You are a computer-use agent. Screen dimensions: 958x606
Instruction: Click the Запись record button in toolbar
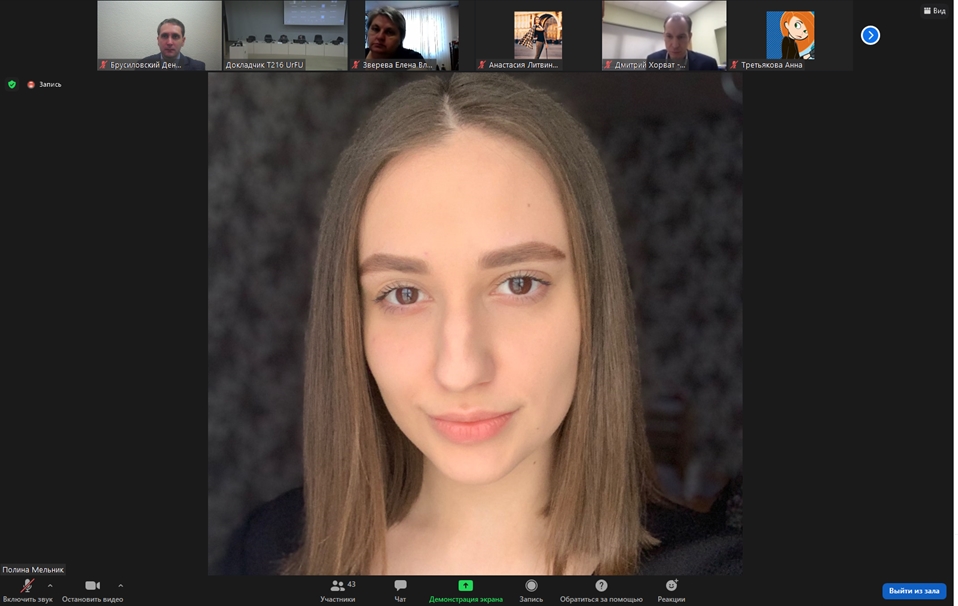[x=531, y=591]
